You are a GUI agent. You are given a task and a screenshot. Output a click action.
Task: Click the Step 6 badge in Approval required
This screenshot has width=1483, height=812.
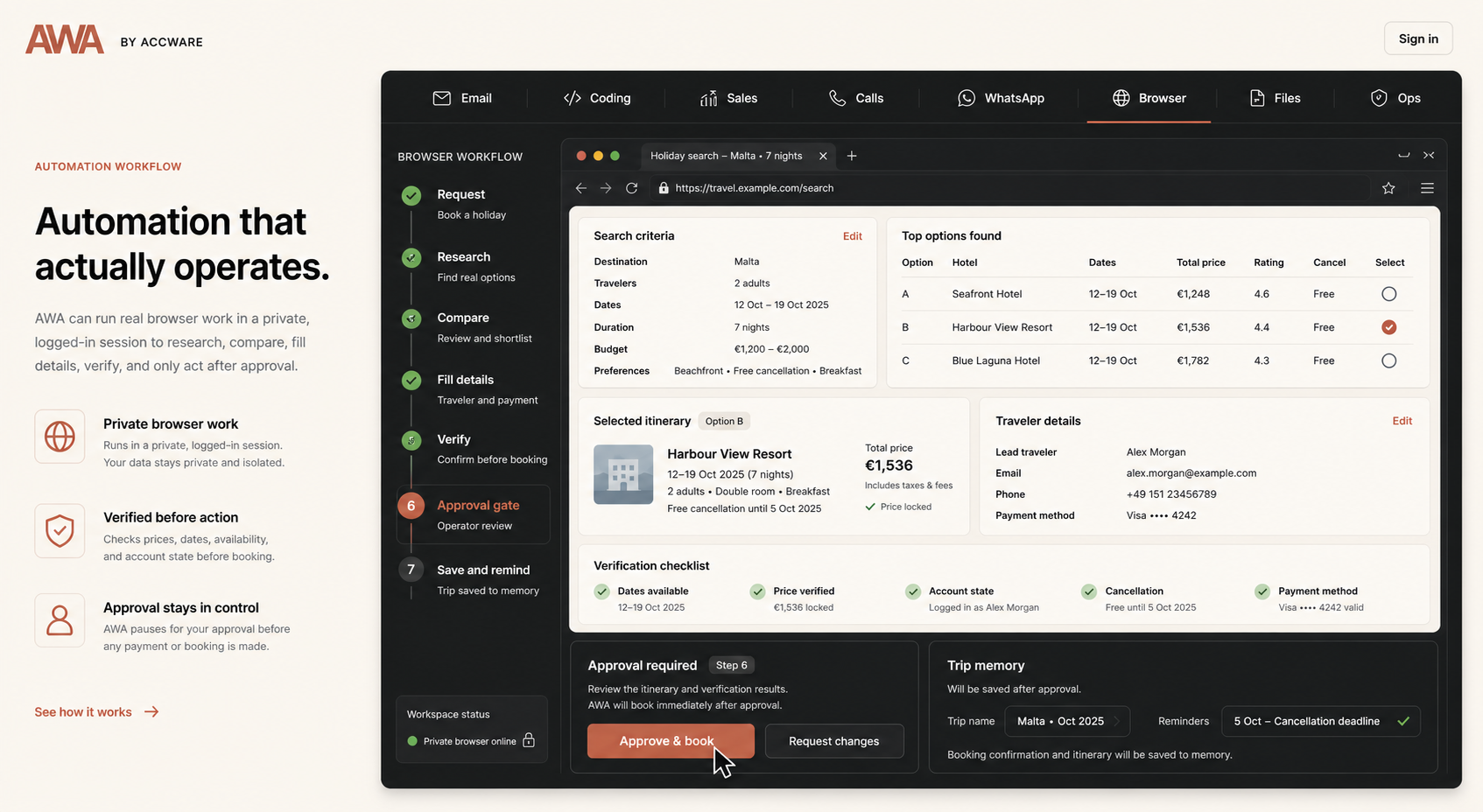click(732, 665)
